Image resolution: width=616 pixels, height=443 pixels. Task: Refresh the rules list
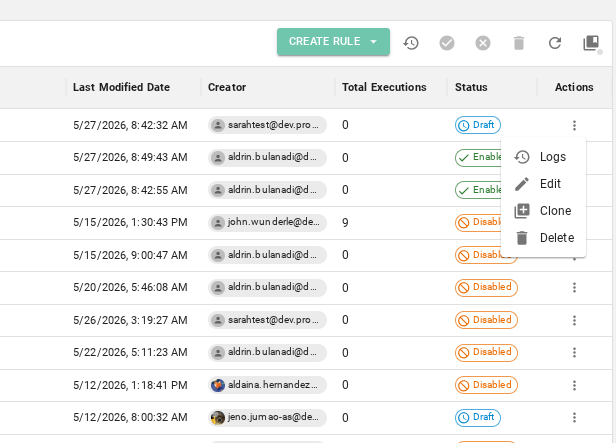(x=555, y=43)
